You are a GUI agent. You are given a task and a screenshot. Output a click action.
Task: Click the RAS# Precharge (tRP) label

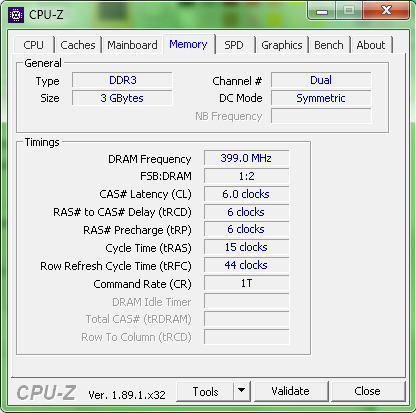[x=137, y=230]
